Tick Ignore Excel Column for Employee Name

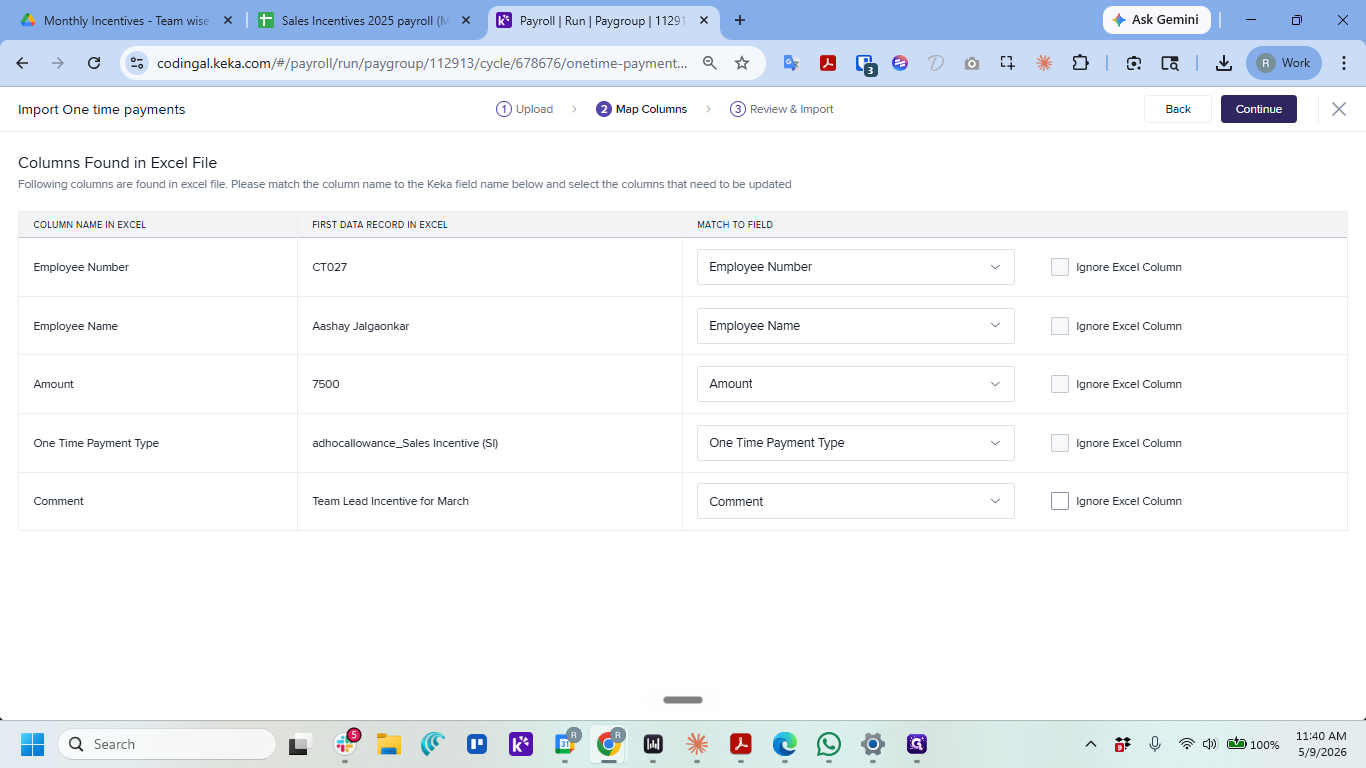point(1060,326)
